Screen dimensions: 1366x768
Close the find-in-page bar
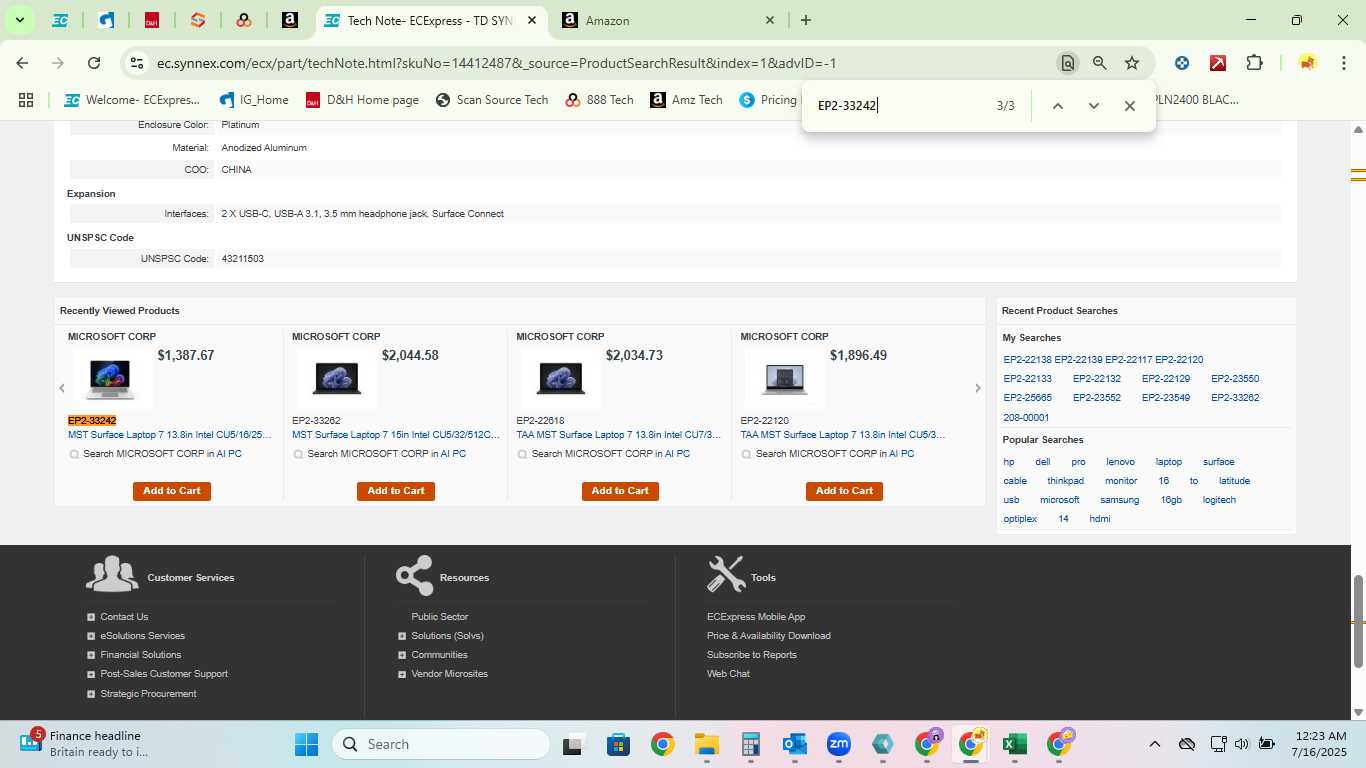pos(1129,106)
